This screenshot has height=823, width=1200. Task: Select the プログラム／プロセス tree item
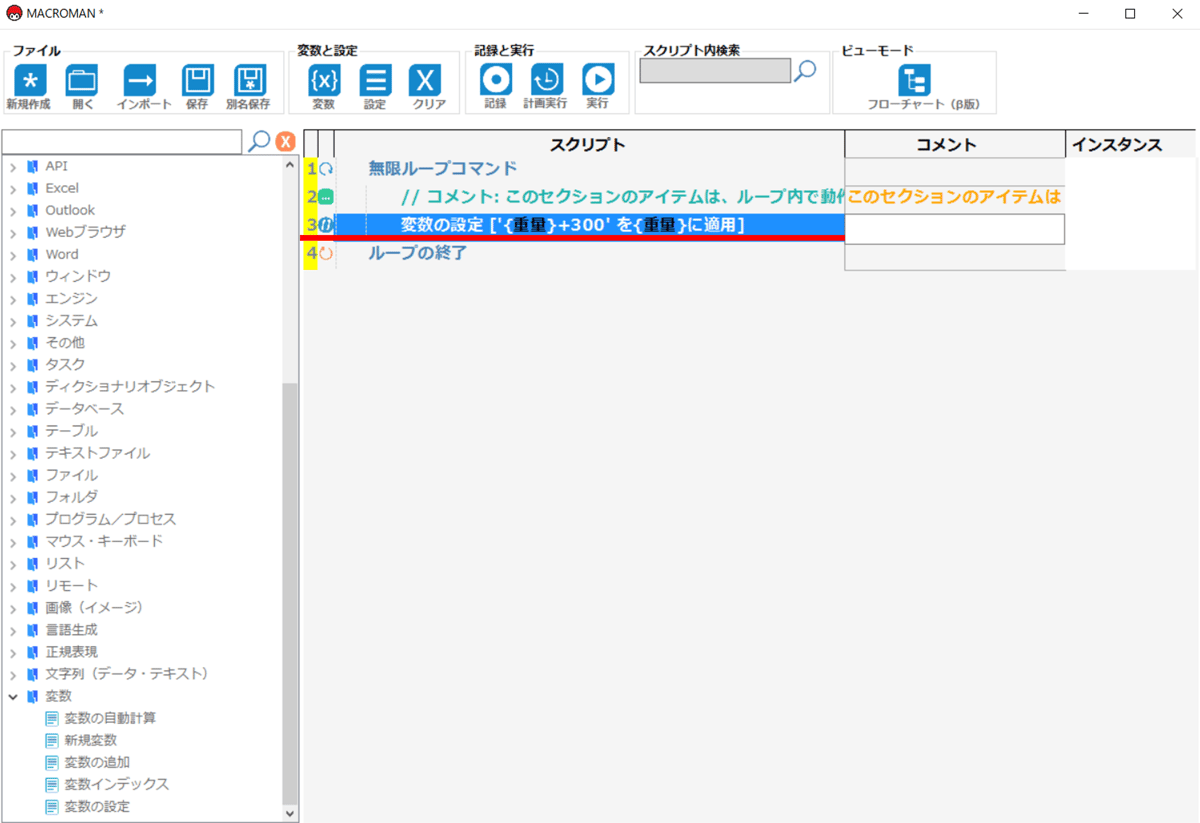110,519
